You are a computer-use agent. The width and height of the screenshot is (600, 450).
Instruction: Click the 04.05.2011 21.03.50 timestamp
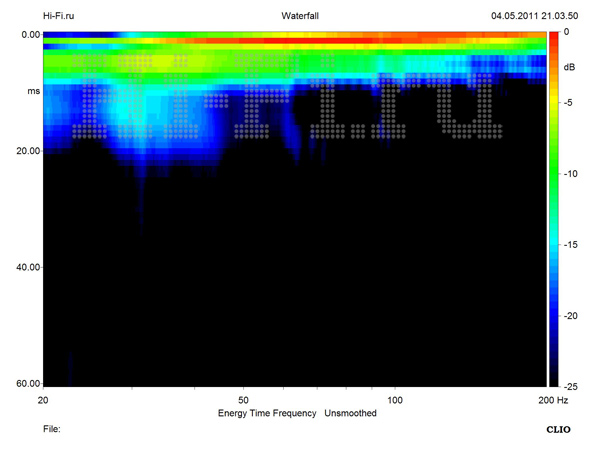pyautogui.click(x=540, y=16)
